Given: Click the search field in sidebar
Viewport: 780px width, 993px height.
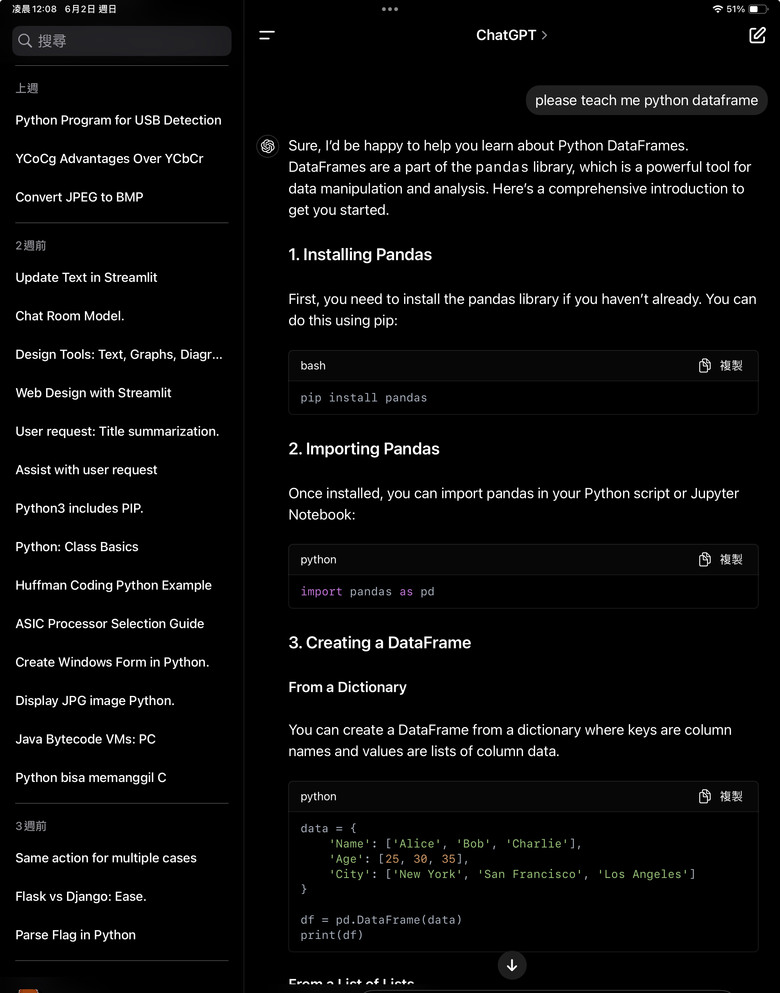Looking at the screenshot, I should tap(122, 41).
